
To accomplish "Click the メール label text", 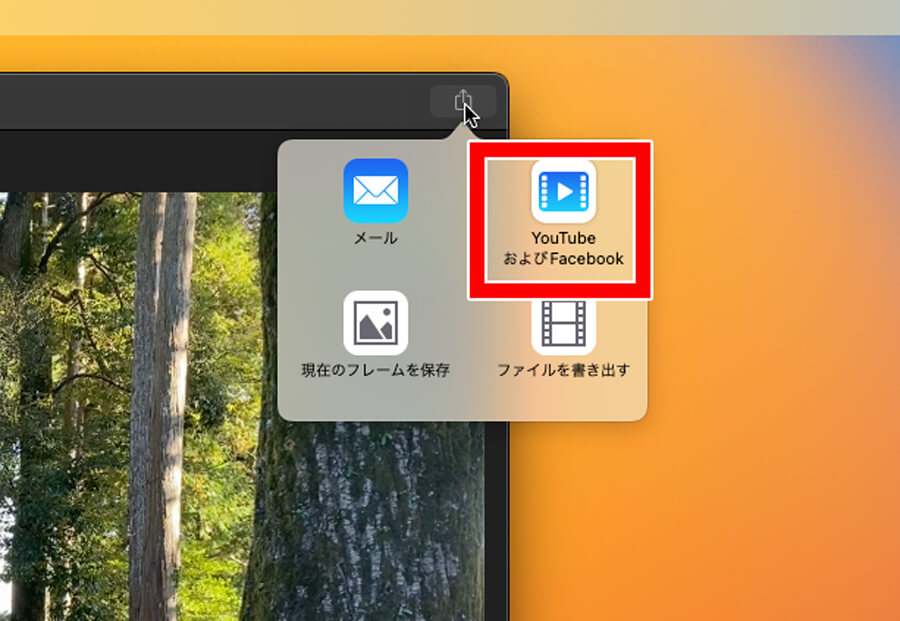I will pyautogui.click(x=376, y=238).
